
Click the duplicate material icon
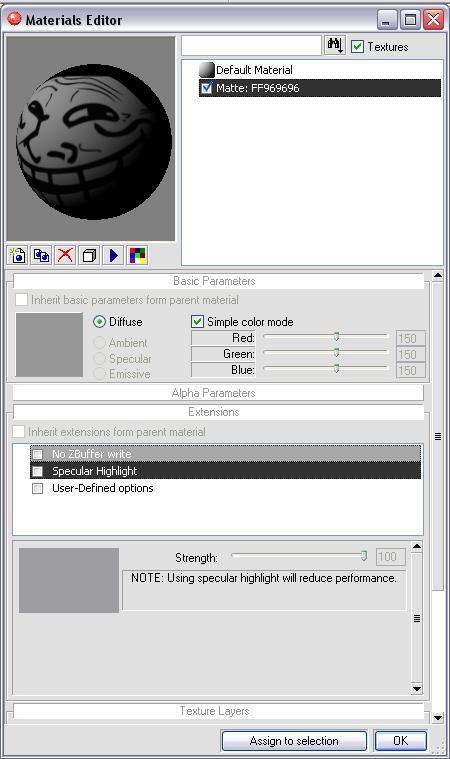pos(42,255)
